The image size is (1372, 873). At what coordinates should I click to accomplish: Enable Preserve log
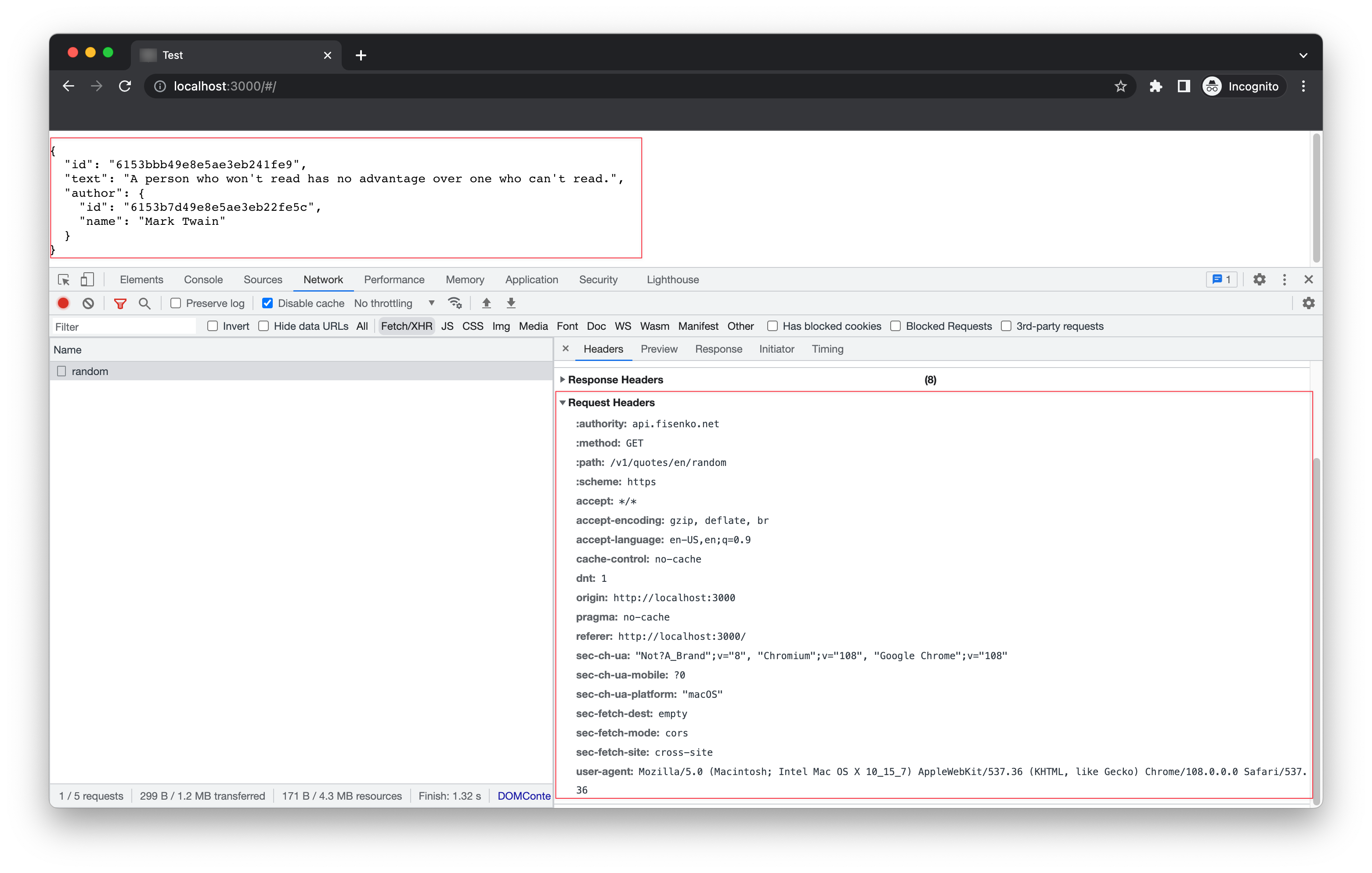[176, 303]
